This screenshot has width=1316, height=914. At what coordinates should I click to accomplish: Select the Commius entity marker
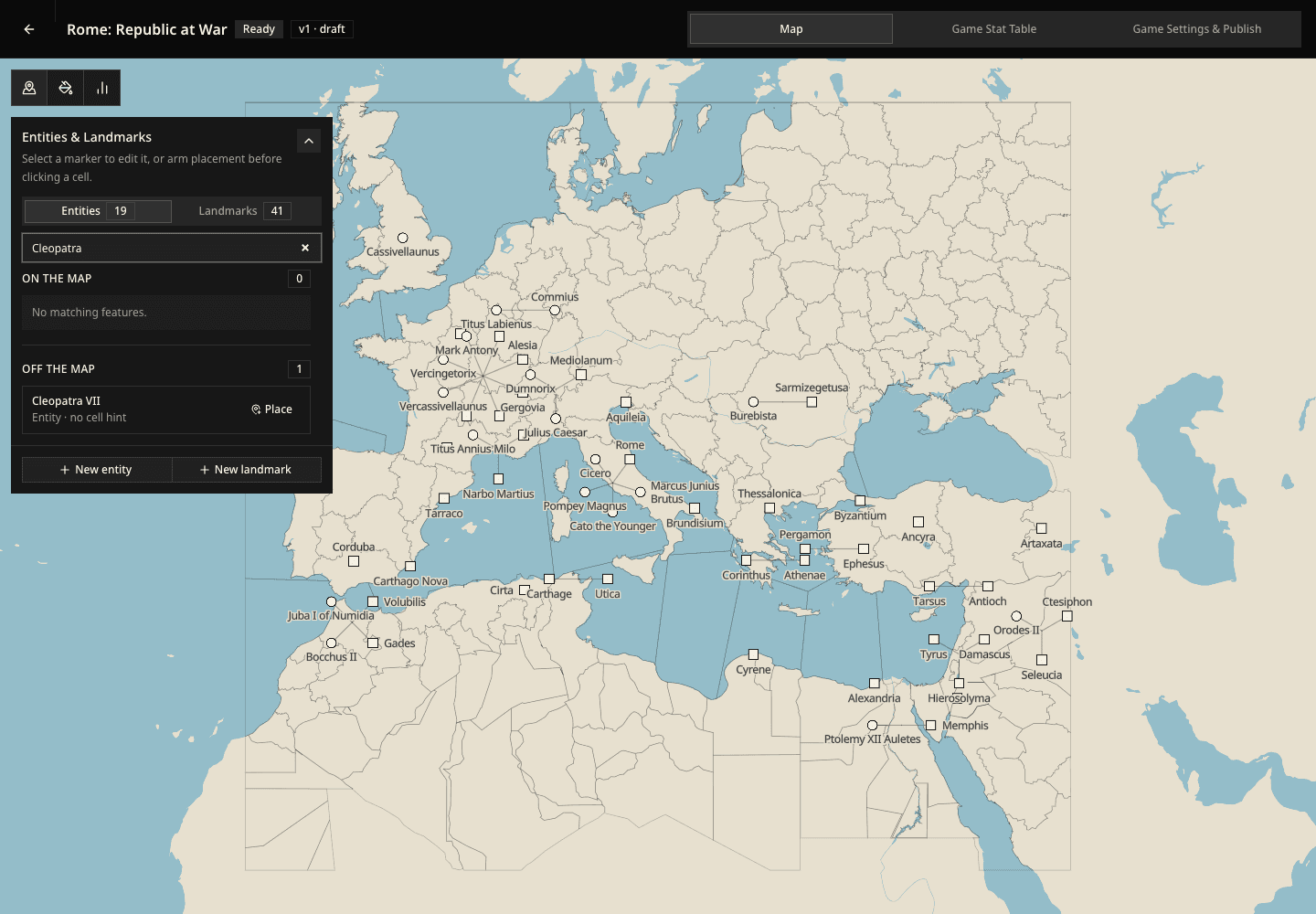click(x=555, y=310)
